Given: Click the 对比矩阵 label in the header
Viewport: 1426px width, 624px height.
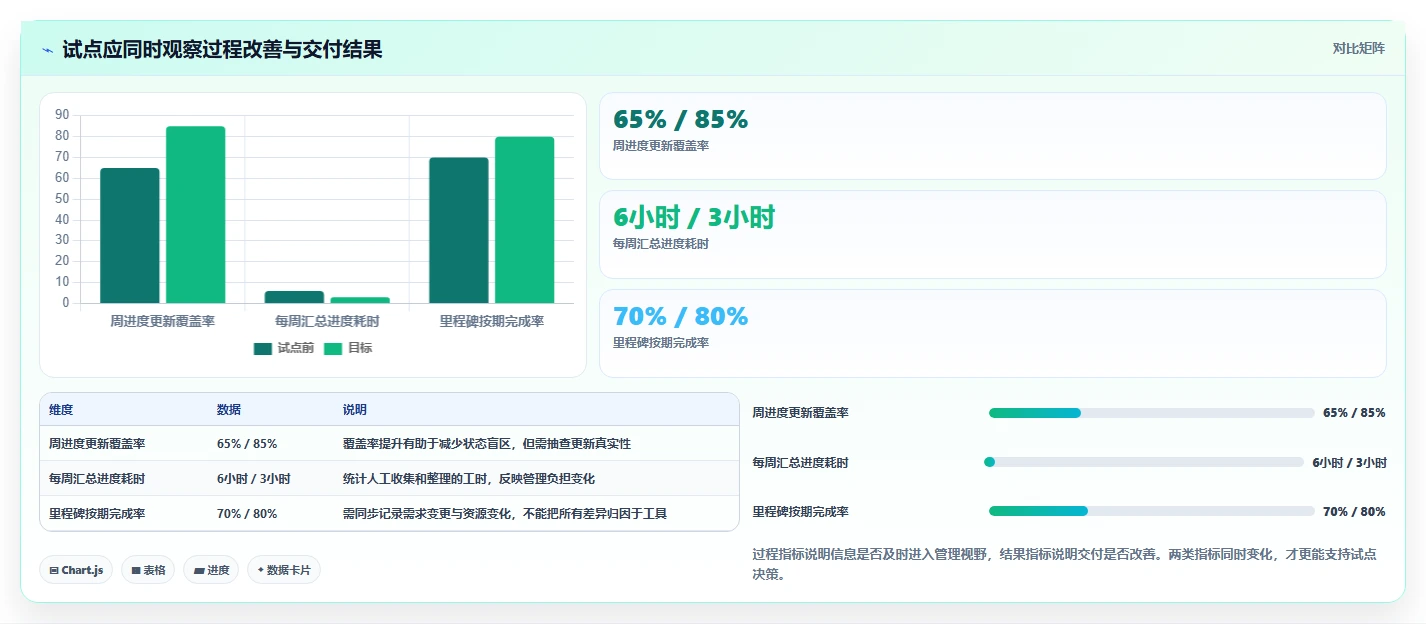Looking at the screenshot, I should click(x=1358, y=48).
